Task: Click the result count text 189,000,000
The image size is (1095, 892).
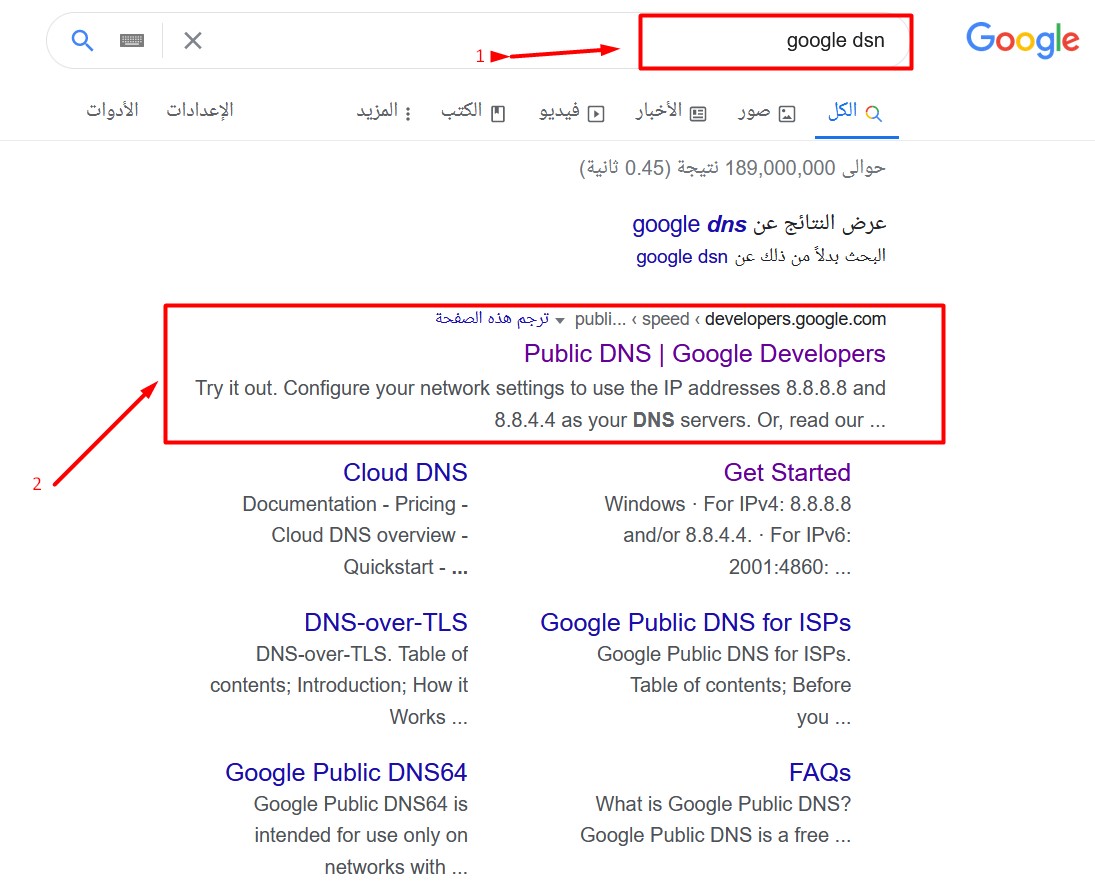Action: click(780, 168)
